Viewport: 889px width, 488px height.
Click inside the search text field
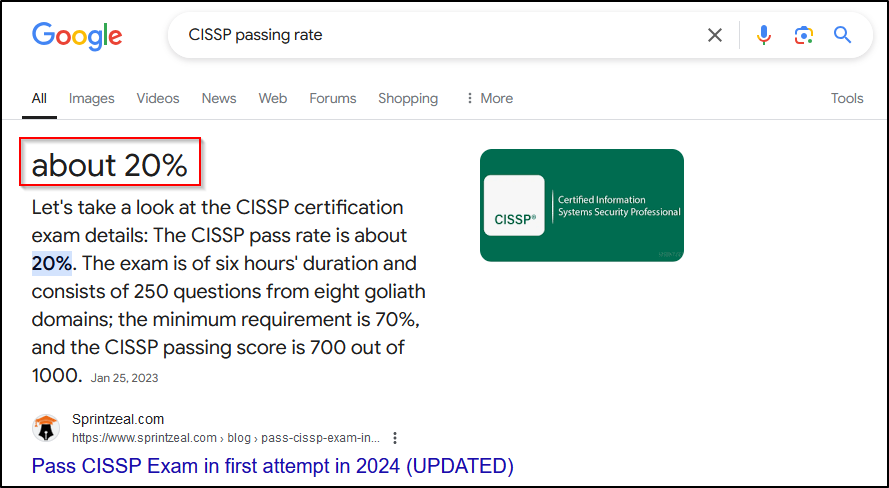440,36
